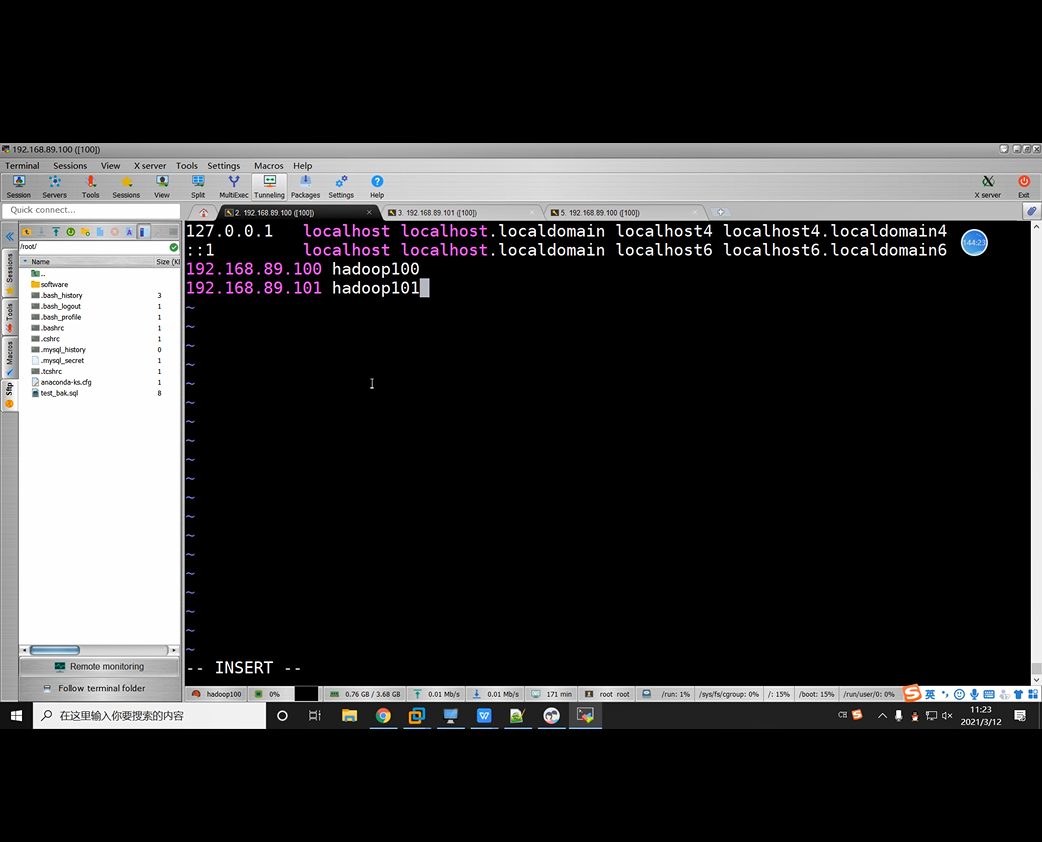Image resolution: width=1042 pixels, height=842 pixels.
Task: Switch to tab 5. 192.168.89.100
Action: 625,213
